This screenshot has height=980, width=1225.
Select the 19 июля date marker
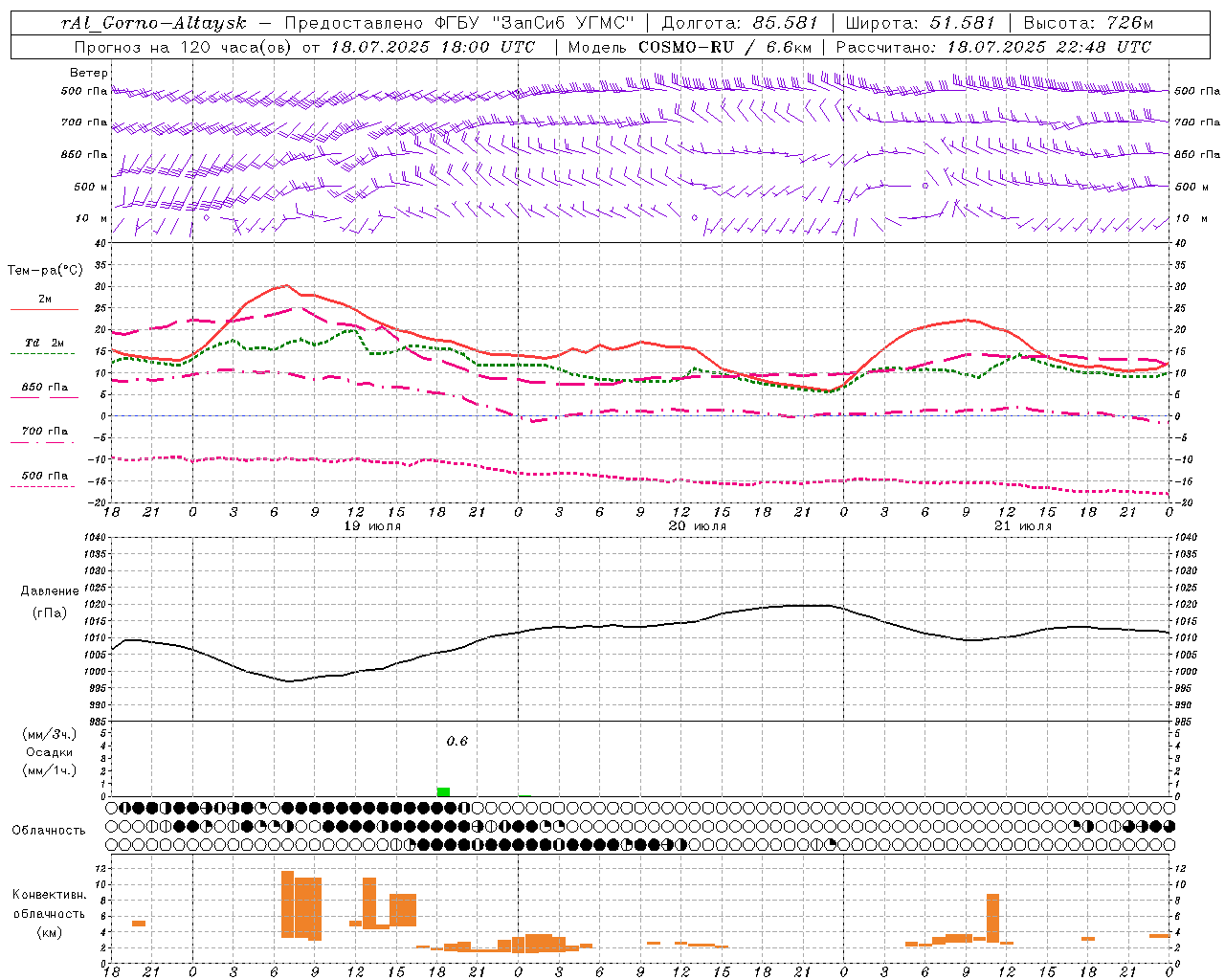pyautogui.click(x=372, y=526)
